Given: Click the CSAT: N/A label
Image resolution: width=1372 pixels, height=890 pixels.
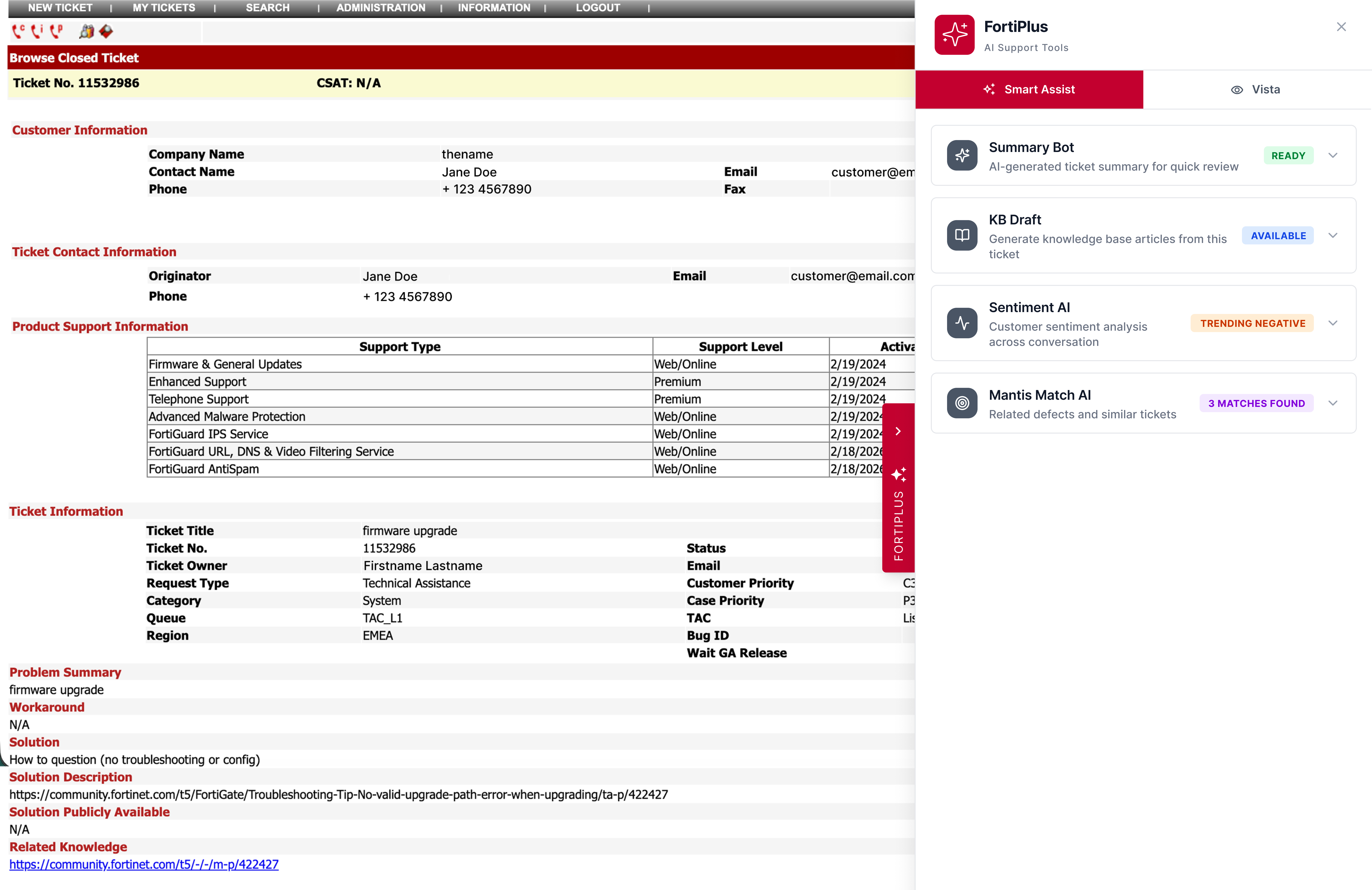Looking at the screenshot, I should tap(349, 83).
